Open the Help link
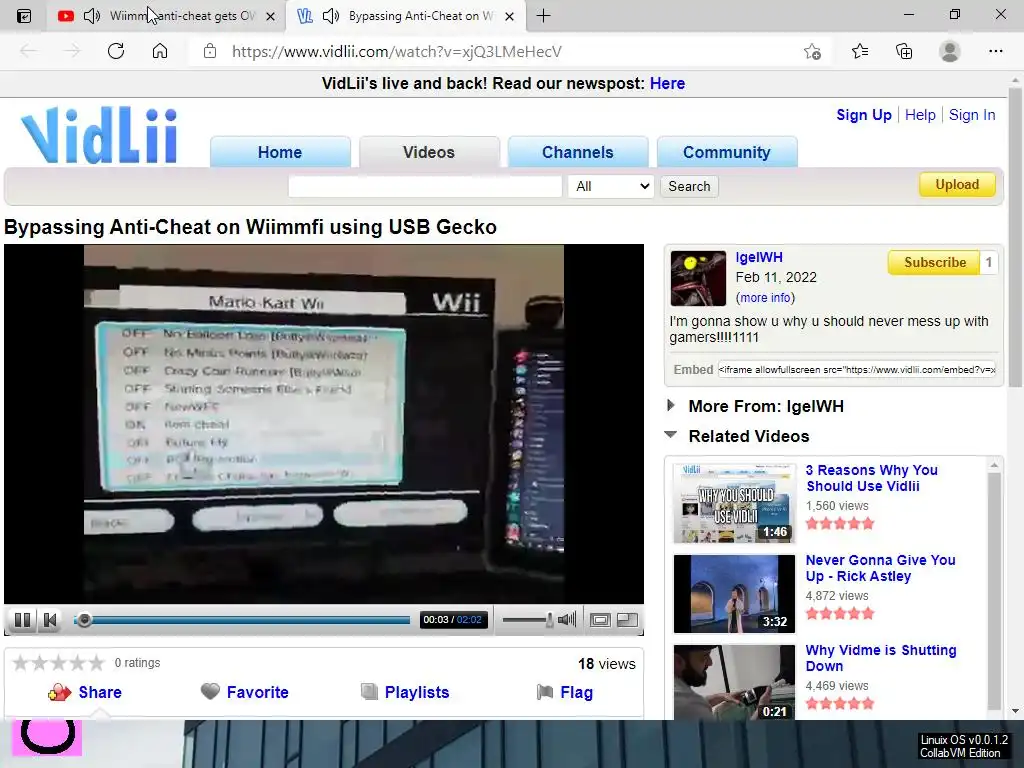Viewport: 1024px width, 768px height. point(920,115)
